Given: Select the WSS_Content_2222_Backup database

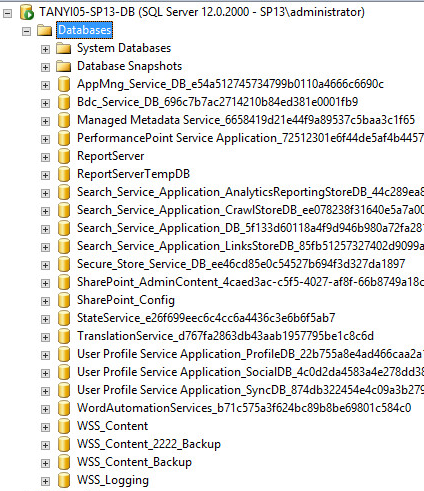Looking at the screenshot, I should tap(149, 444).
